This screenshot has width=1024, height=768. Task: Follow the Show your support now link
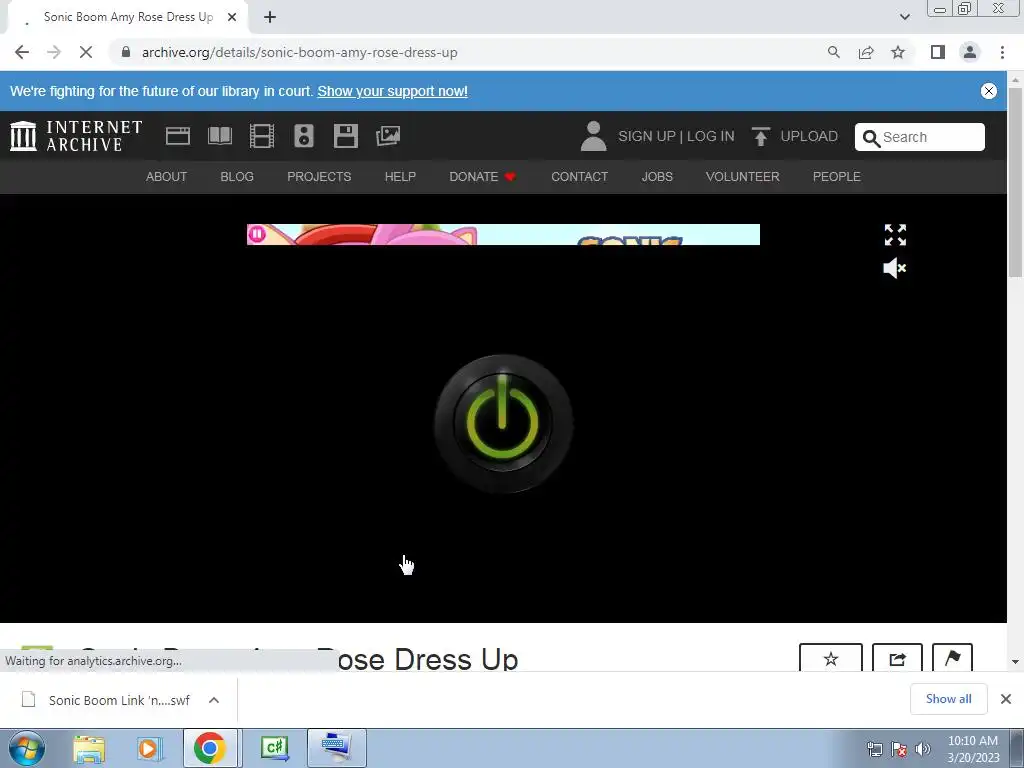[x=392, y=91]
